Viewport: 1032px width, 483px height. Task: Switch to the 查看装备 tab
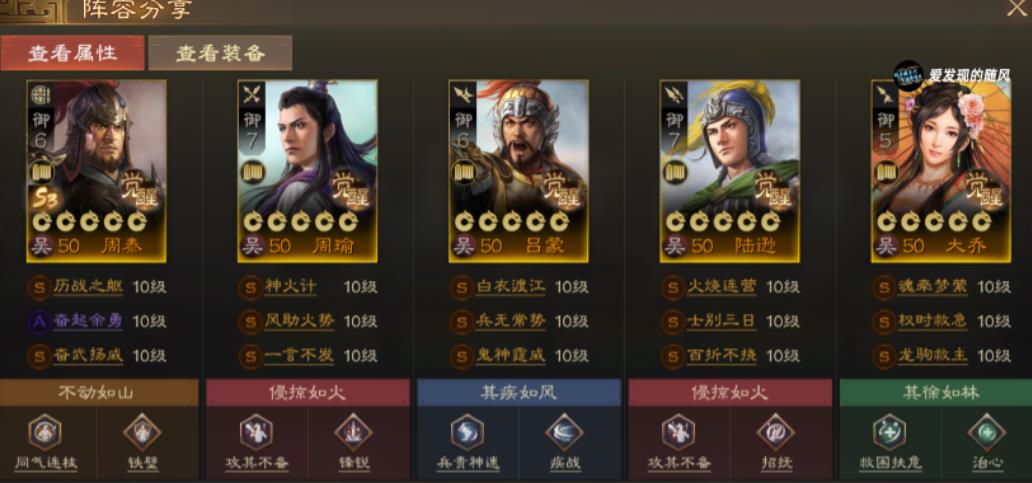click(x=220, y=53)
